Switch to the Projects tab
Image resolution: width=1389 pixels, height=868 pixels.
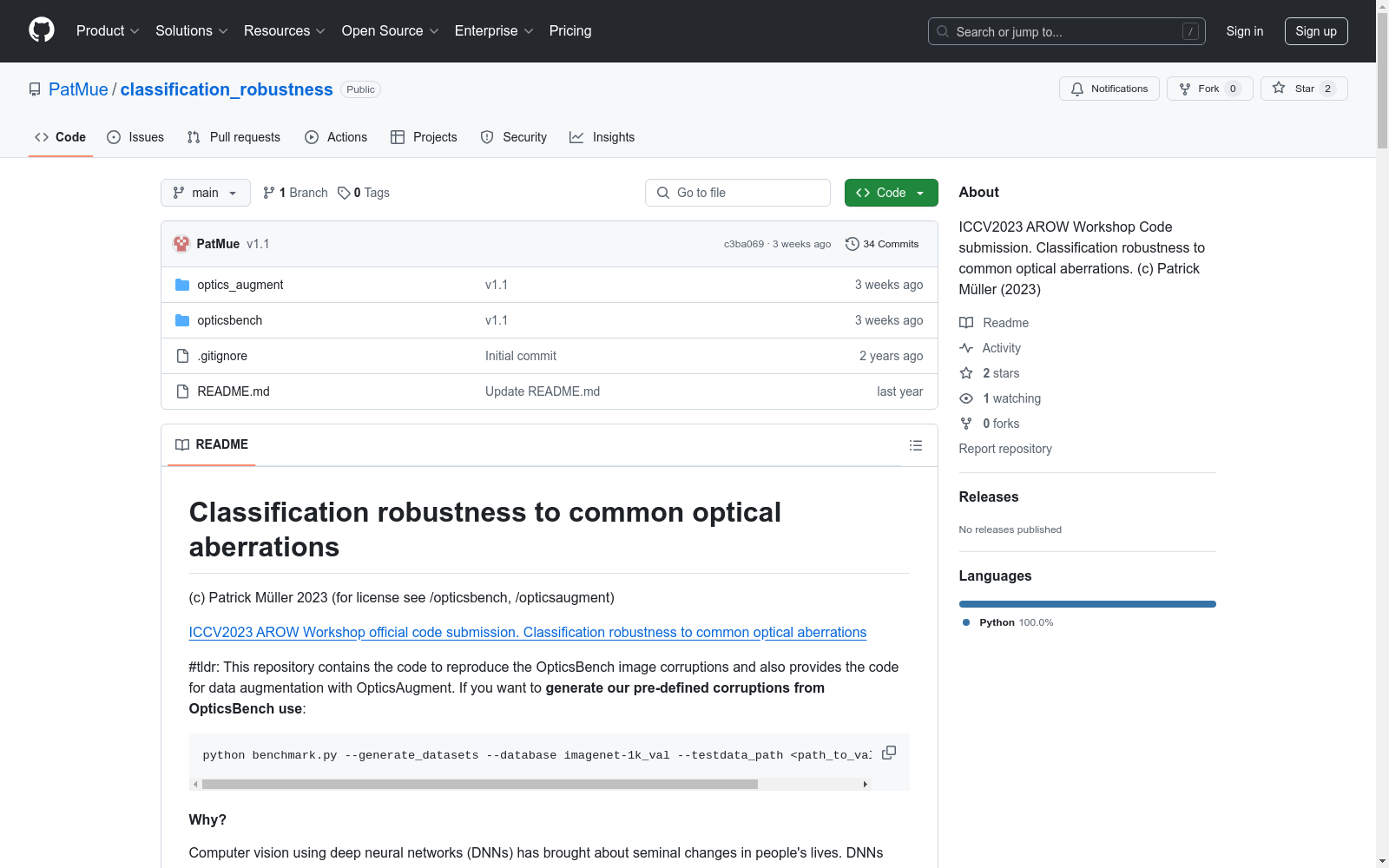coord(424,137)
